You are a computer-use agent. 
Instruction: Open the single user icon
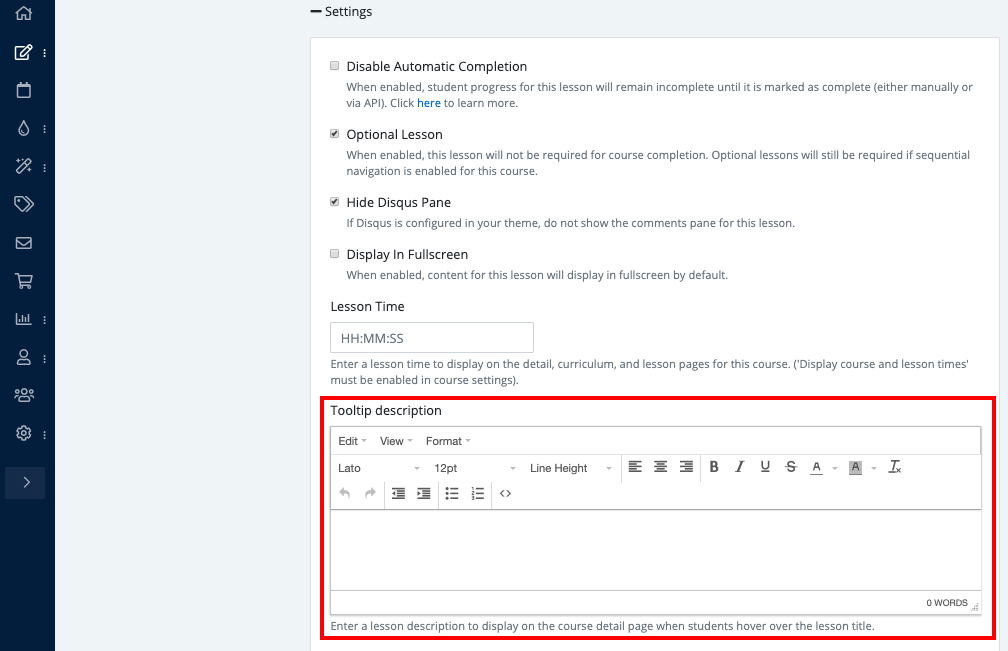[x=24, y=357]
